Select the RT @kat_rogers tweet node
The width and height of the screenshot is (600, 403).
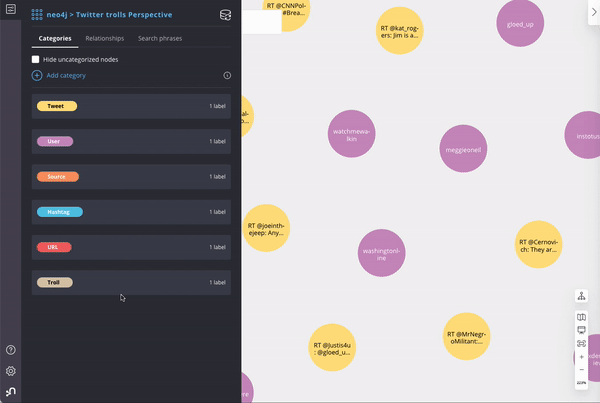tap(399, 31)
